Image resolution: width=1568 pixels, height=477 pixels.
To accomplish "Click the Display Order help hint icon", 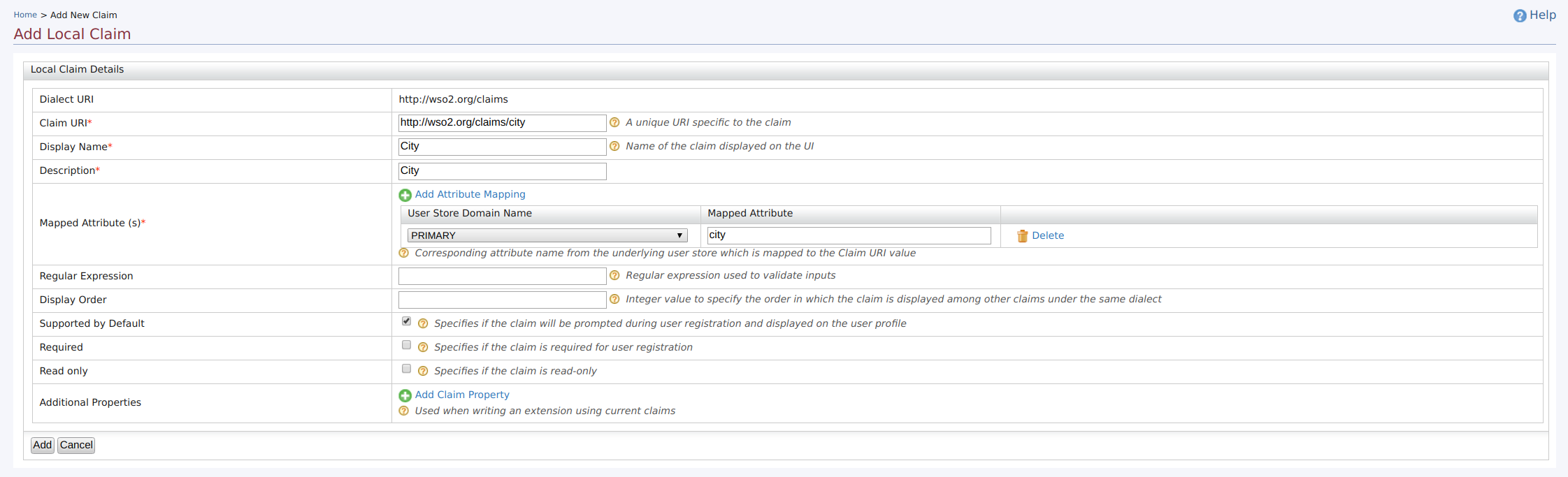I will (614, 300).
